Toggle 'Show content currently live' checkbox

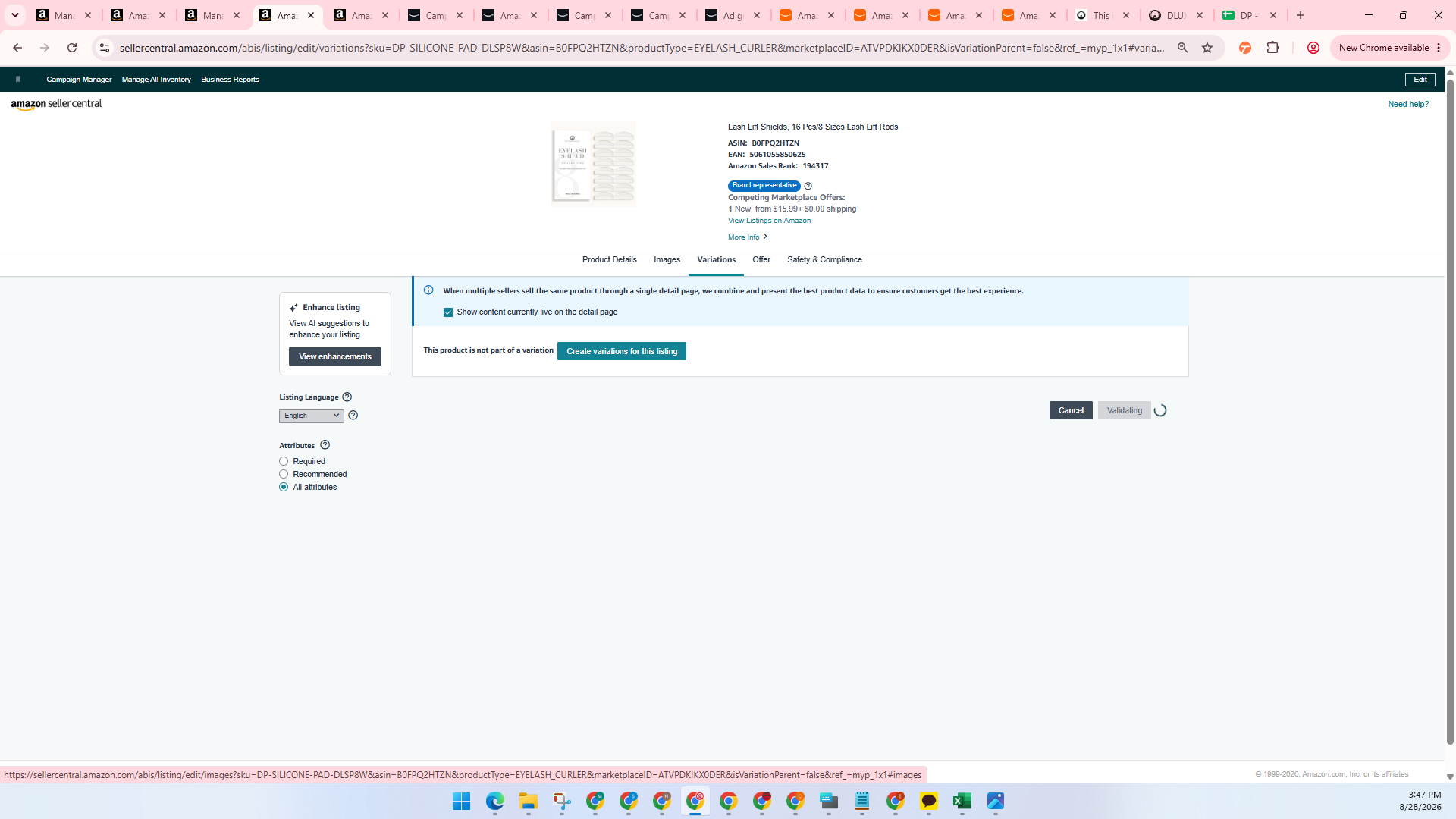click(x=448, y=312)
